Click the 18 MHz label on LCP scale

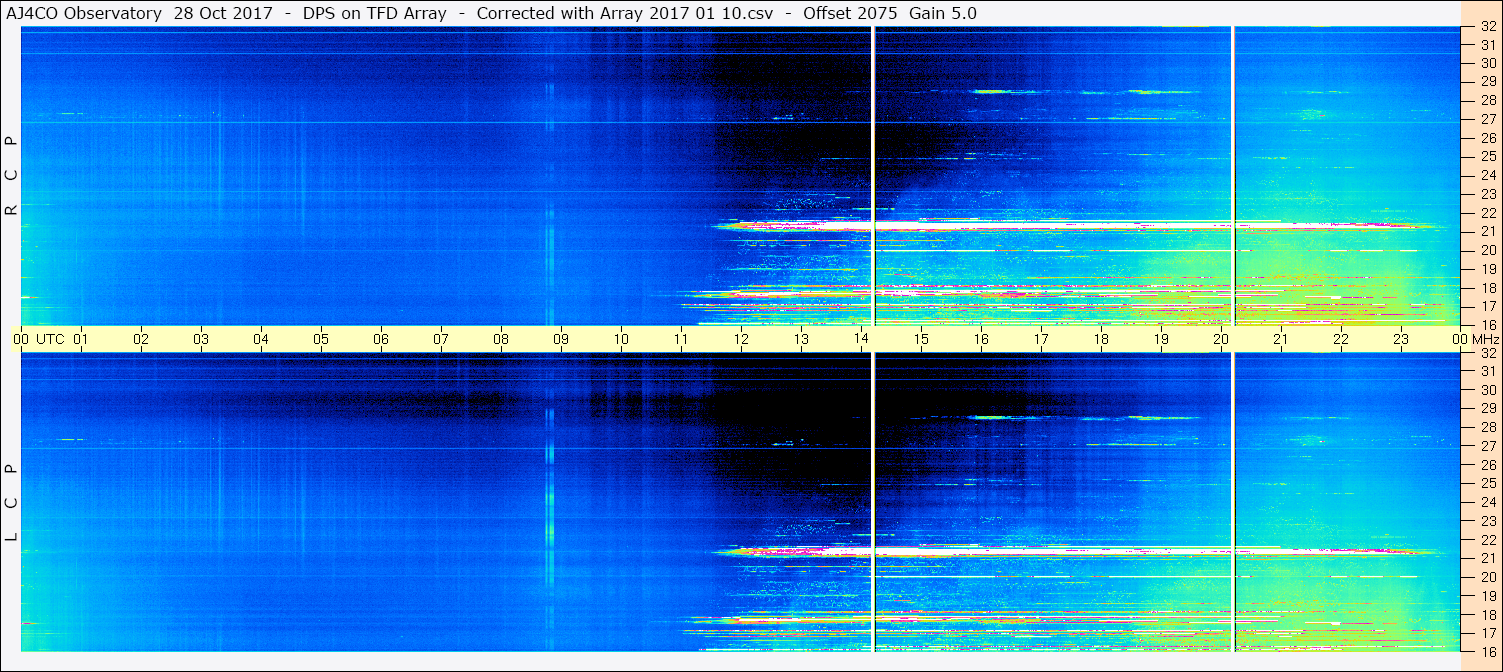pos(1488,615)
